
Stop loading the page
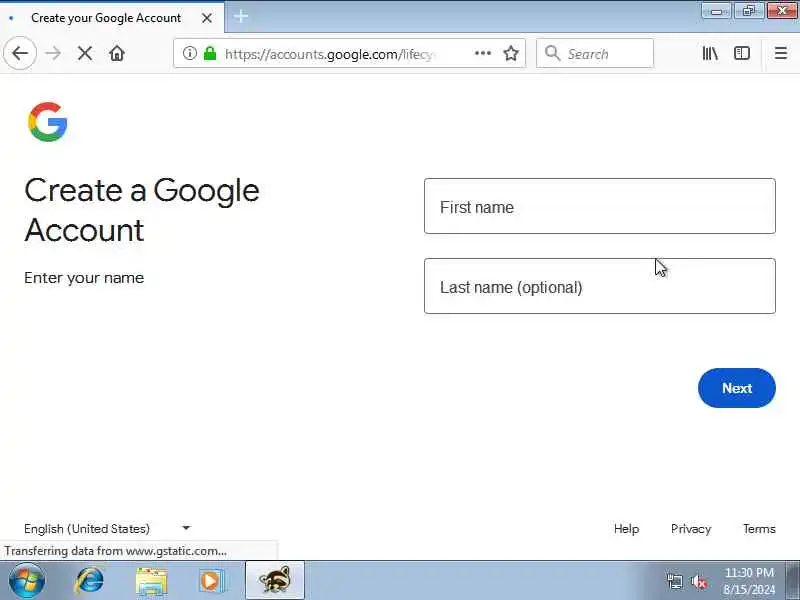tap(85, 53)
